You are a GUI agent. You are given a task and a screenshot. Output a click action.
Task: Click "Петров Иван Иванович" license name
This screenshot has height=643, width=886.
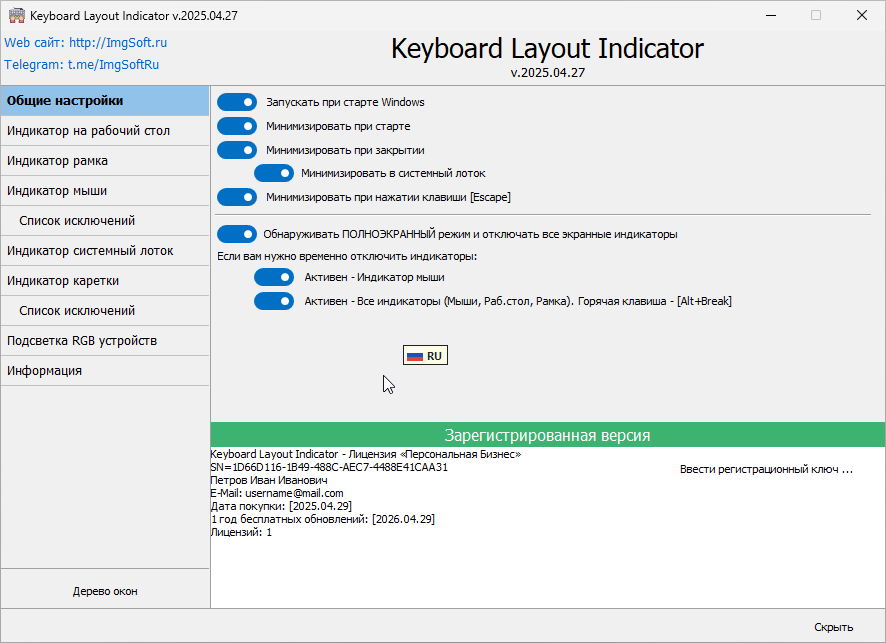coord(269,480)
